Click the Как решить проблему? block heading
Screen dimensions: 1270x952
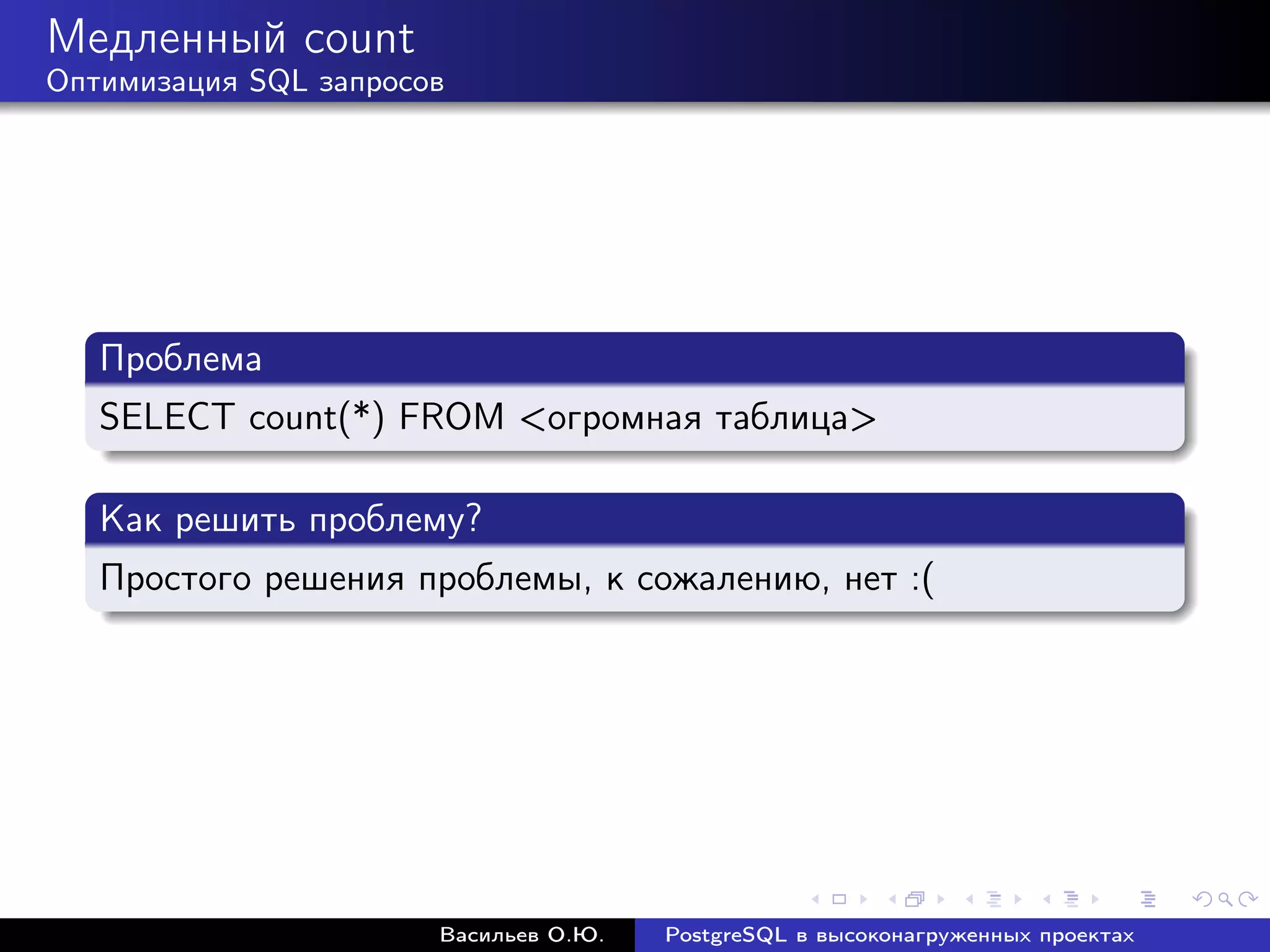[291, 519]
